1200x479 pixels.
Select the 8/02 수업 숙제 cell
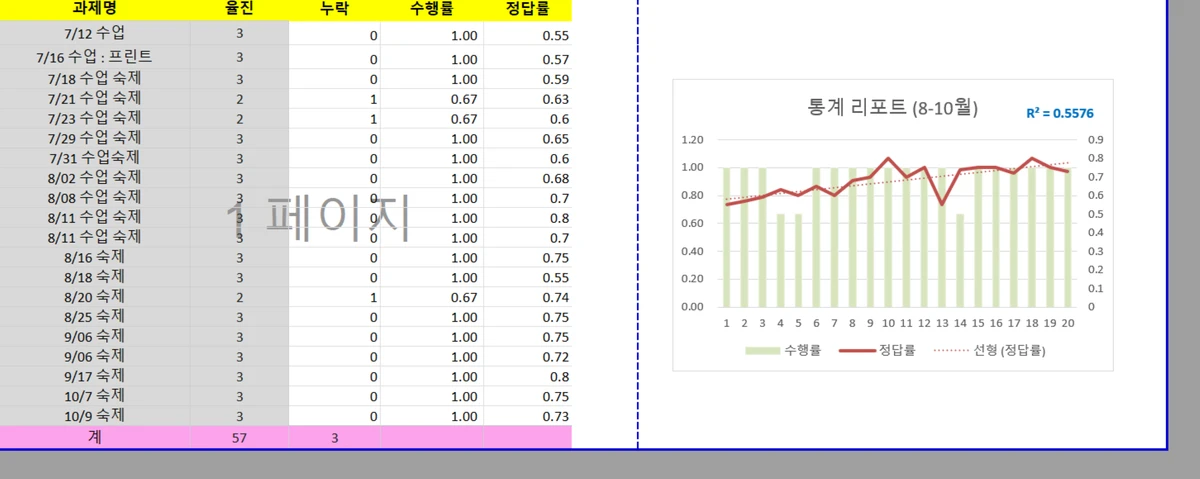pos(94,178)
